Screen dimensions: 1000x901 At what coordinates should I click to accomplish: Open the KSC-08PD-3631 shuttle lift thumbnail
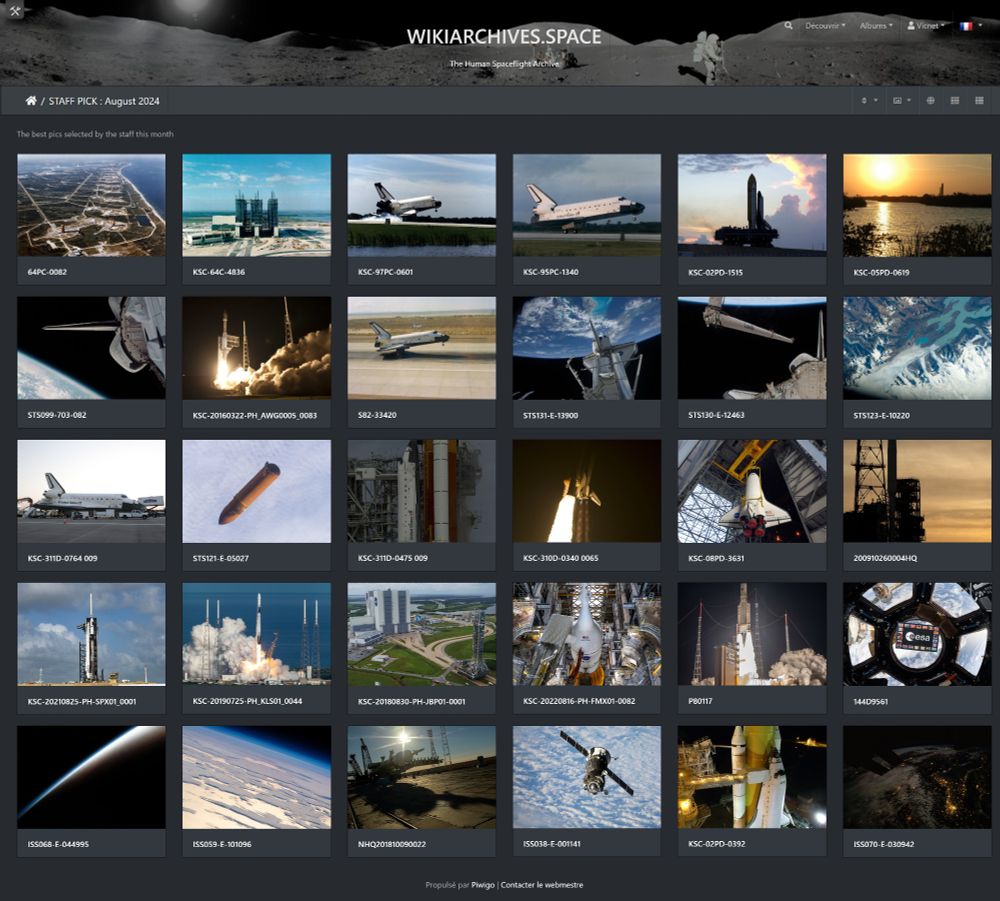[x=752, y=491]
